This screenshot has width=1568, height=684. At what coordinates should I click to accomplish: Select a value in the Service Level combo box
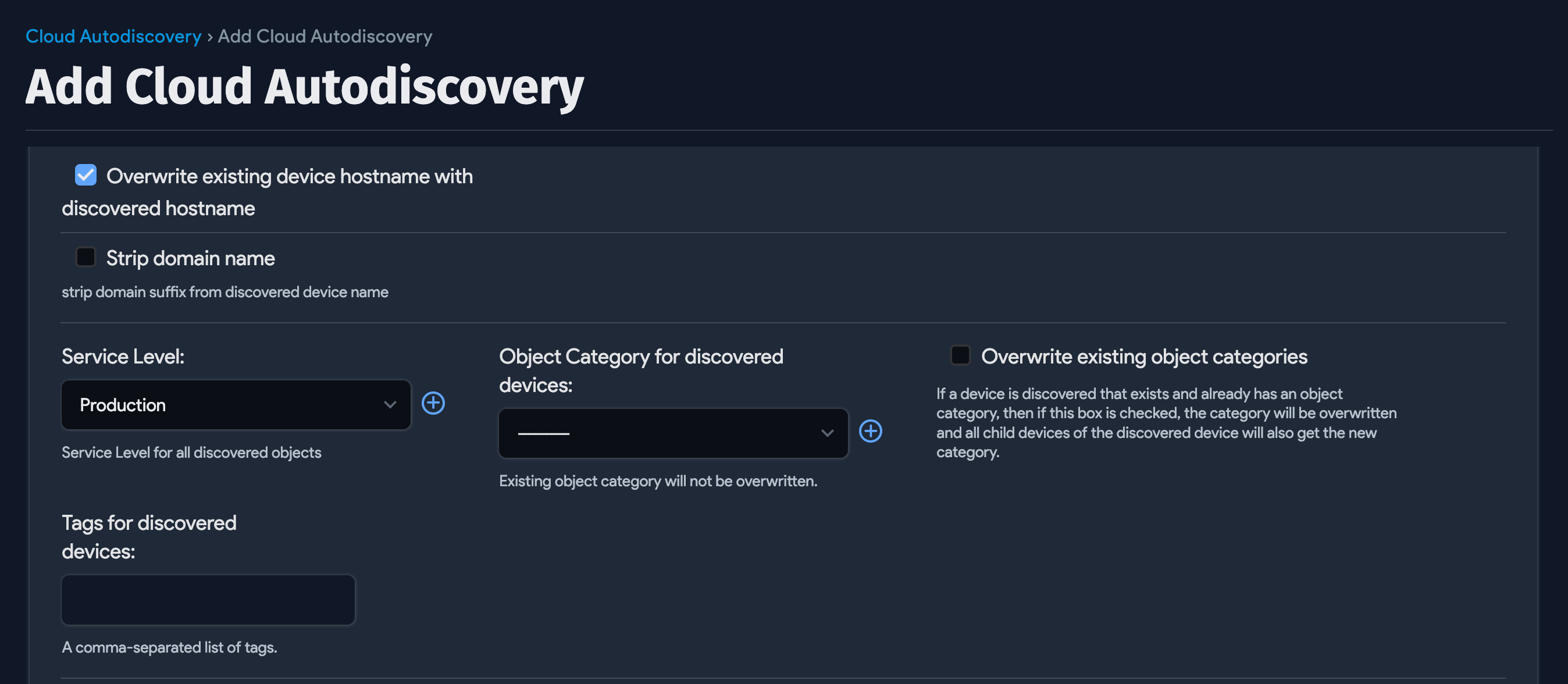click(236, 405)
